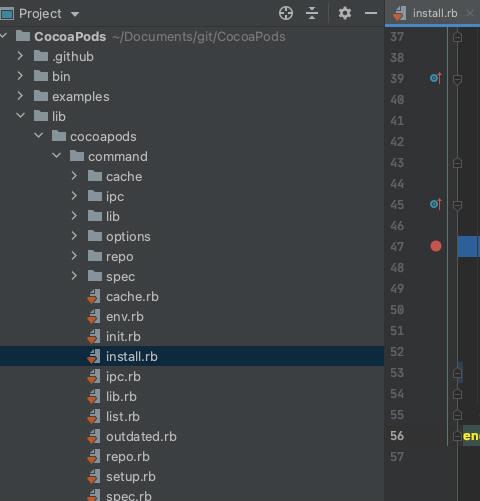Open the Project panel settings gear
This screenshot has width=480, height=501.
pos(345,13)
